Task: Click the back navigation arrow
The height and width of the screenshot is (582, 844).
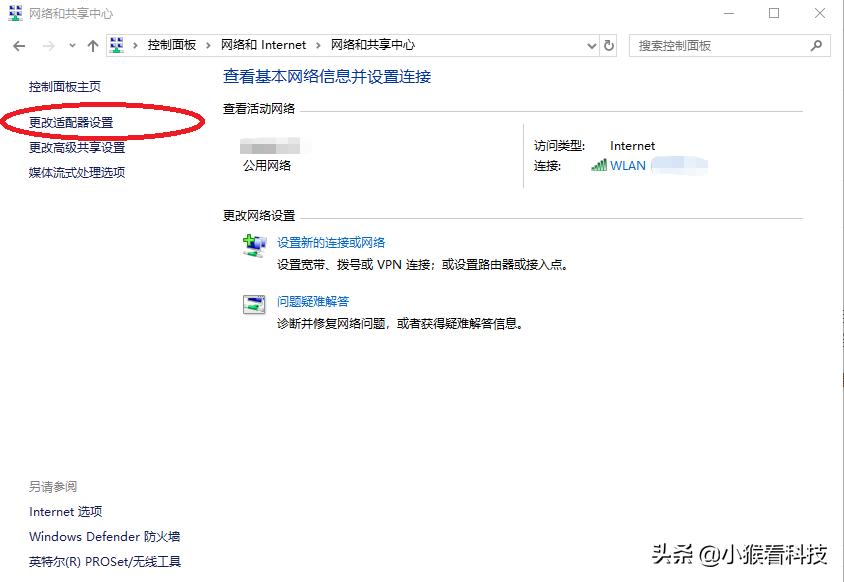Action: coord(18,45)
